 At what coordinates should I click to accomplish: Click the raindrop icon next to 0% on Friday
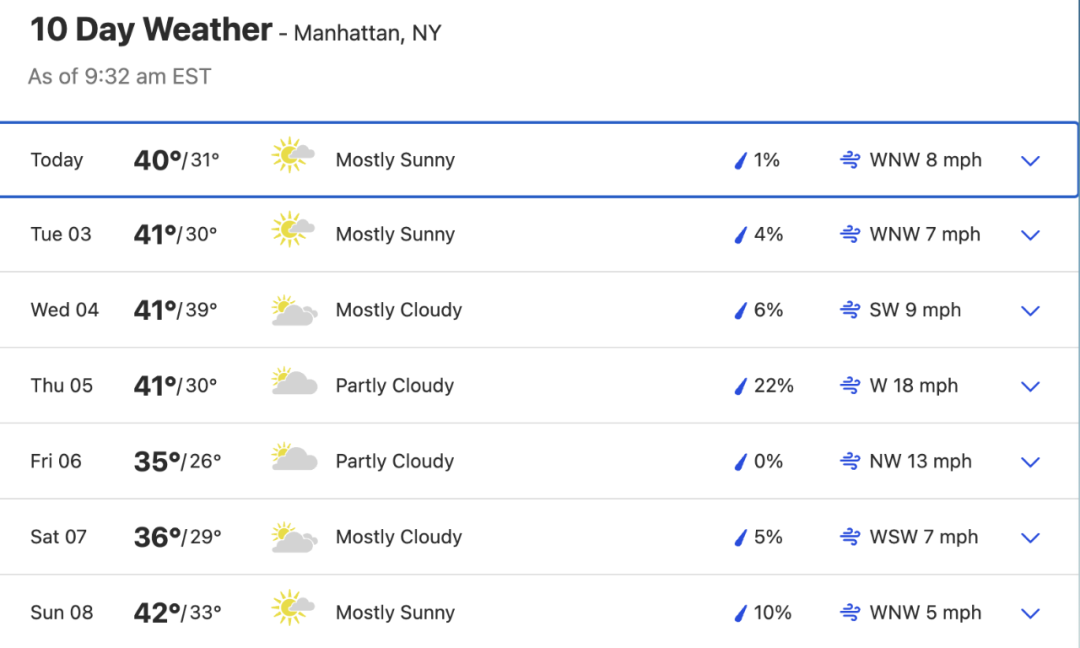point(740,462)
